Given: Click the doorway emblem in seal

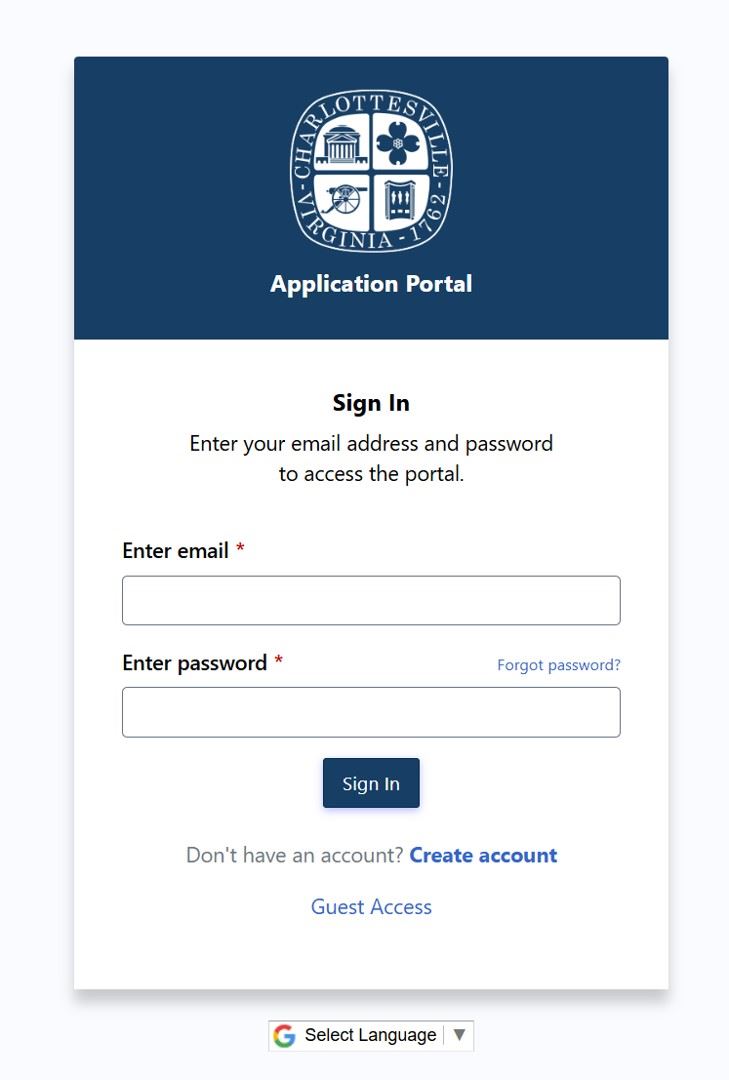Looking at the screenshot, I should [x=399, y=200].
